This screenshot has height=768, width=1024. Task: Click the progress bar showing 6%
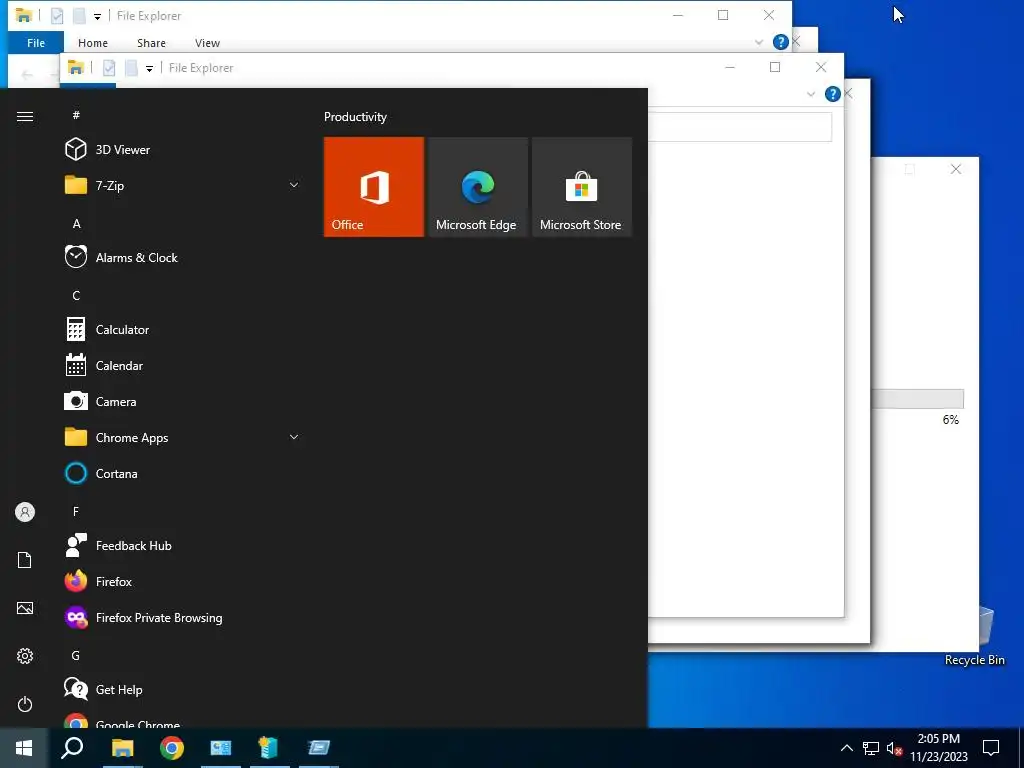pos(917,398)
